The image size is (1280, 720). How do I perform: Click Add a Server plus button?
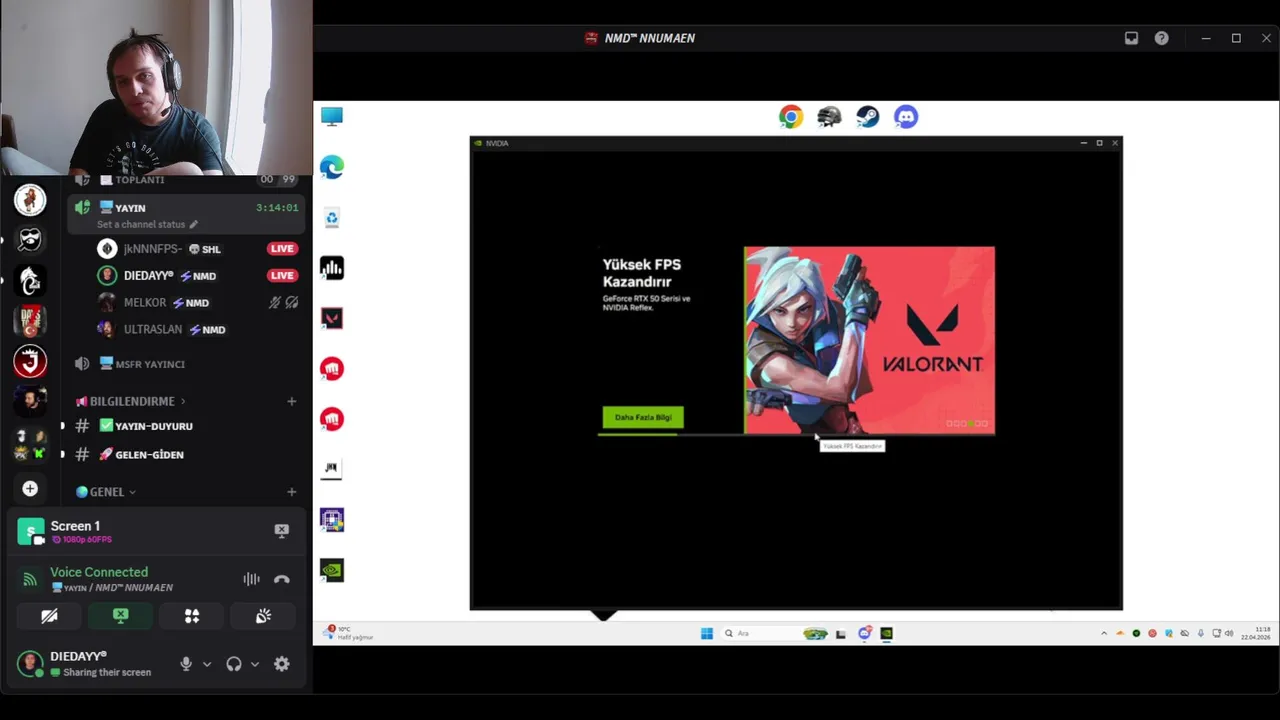(x=30, y=488)
